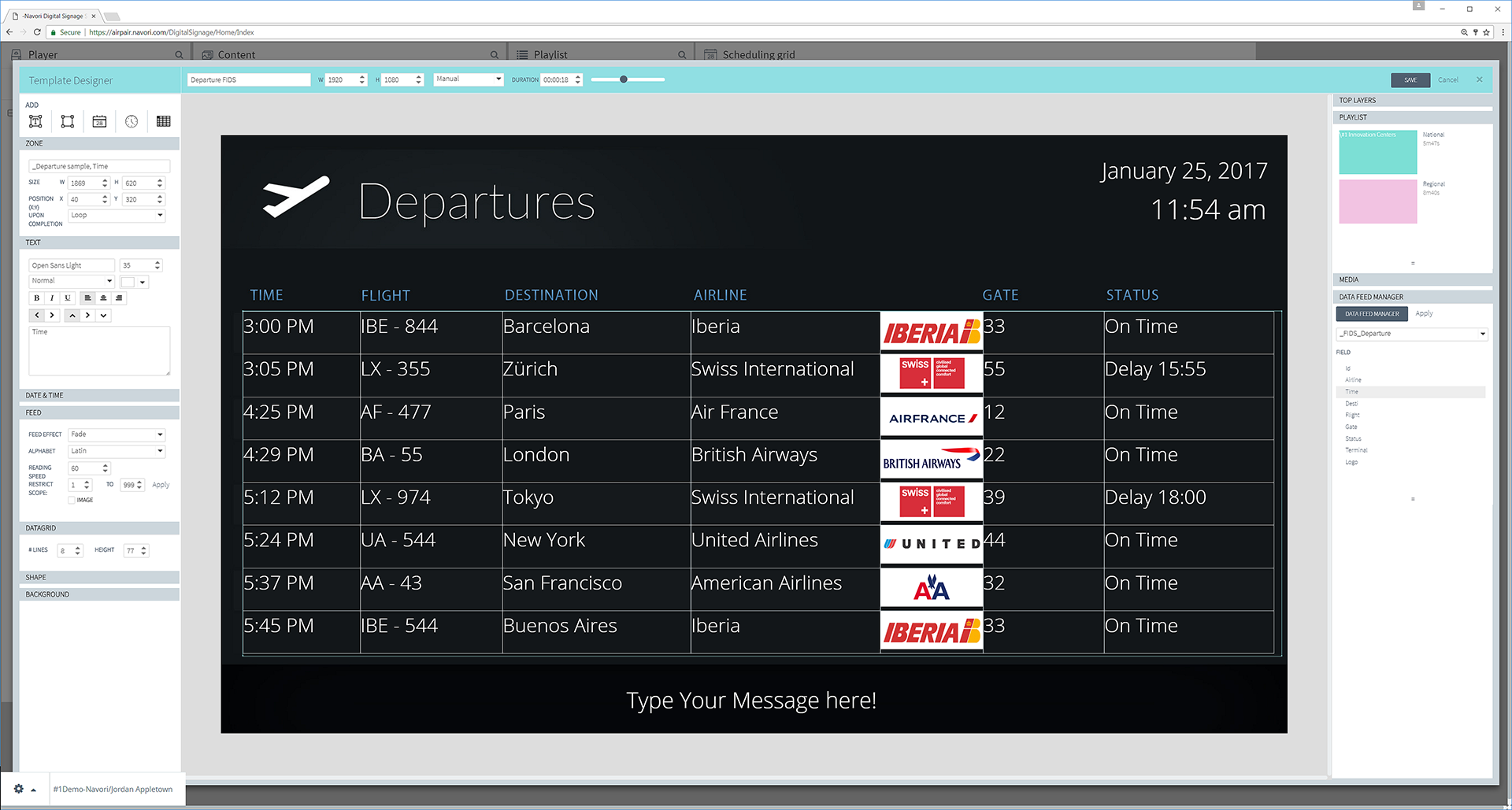This screenshot has height=810, width=1512.
Task: Open the Upon Completion Loop dropdown
Action: point(117,215)
